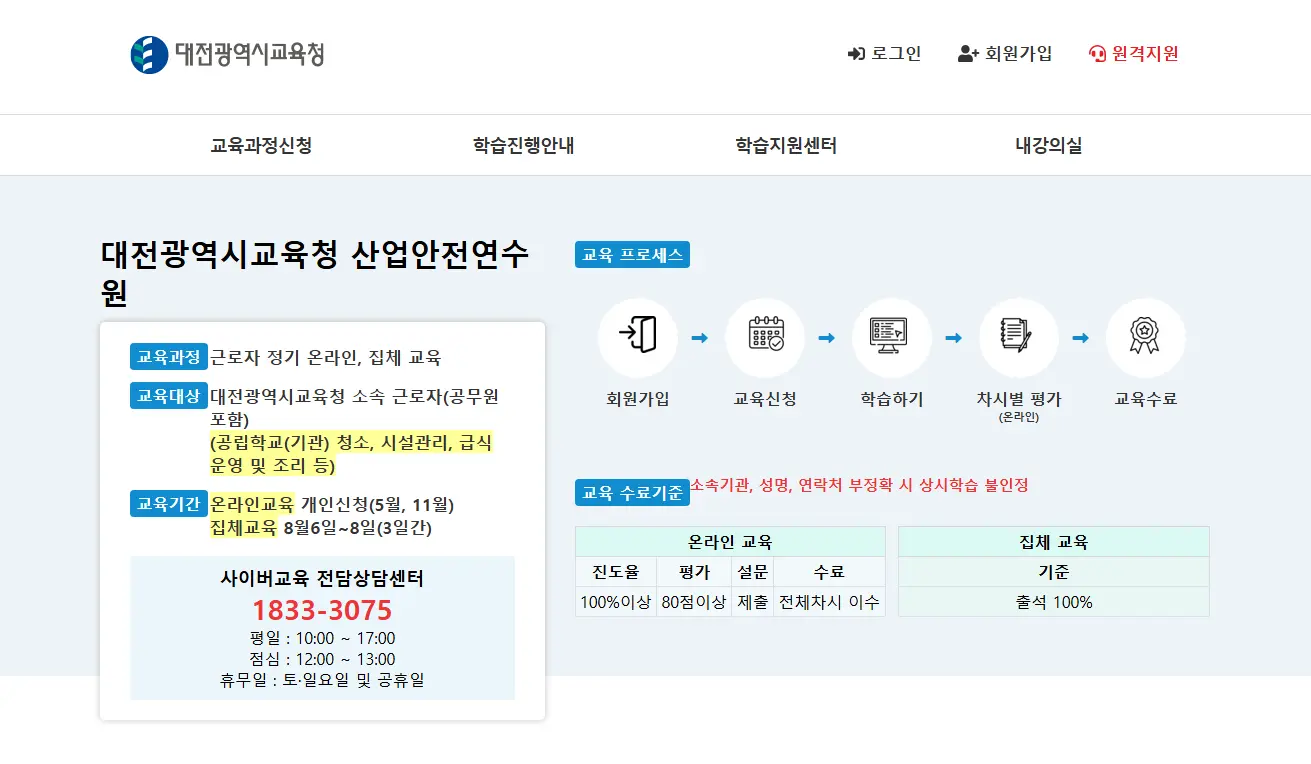Click the arrow between 교육신청 and 학습하기

pyautogui.click(x=827, y=337)
